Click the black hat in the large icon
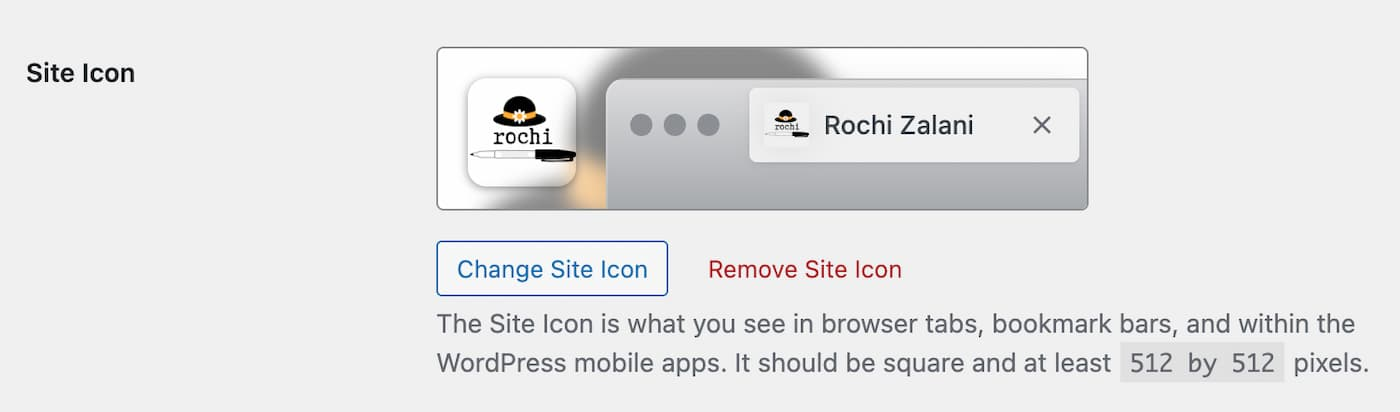The height and width of the screenshot is (412, 1400). tap(521, 110)
